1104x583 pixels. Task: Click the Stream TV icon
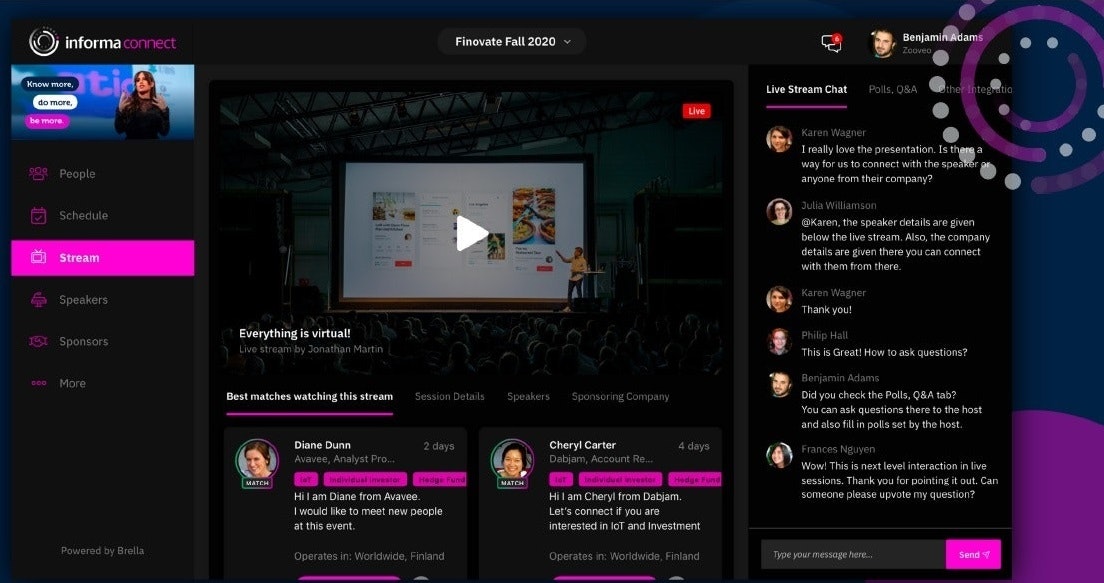click(39, 258)
